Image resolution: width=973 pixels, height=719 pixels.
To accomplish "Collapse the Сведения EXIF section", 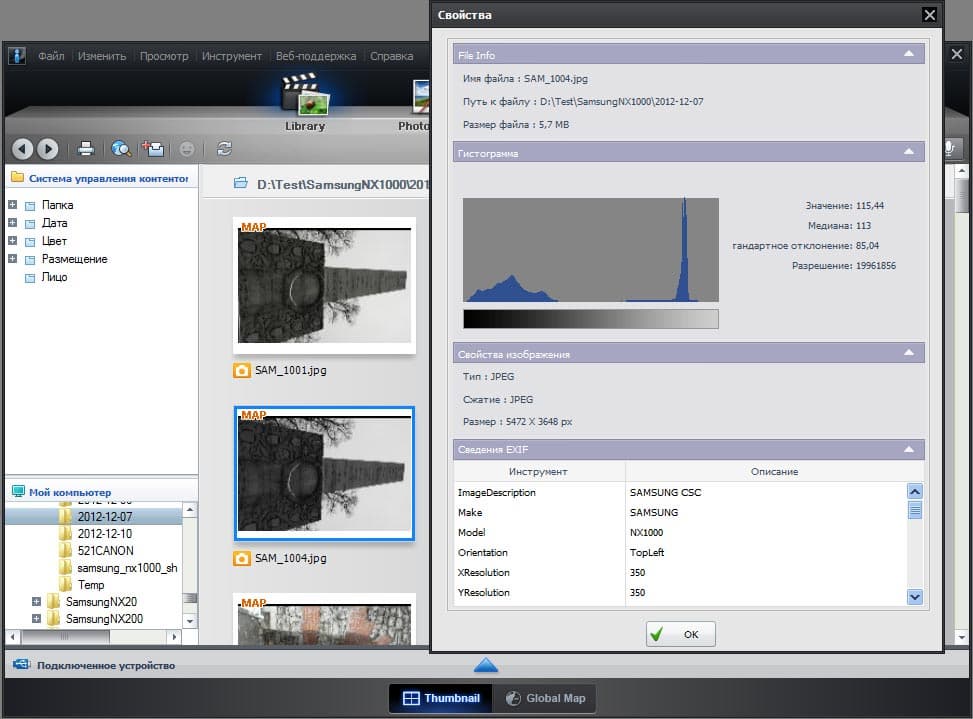I will coord(908,450).
